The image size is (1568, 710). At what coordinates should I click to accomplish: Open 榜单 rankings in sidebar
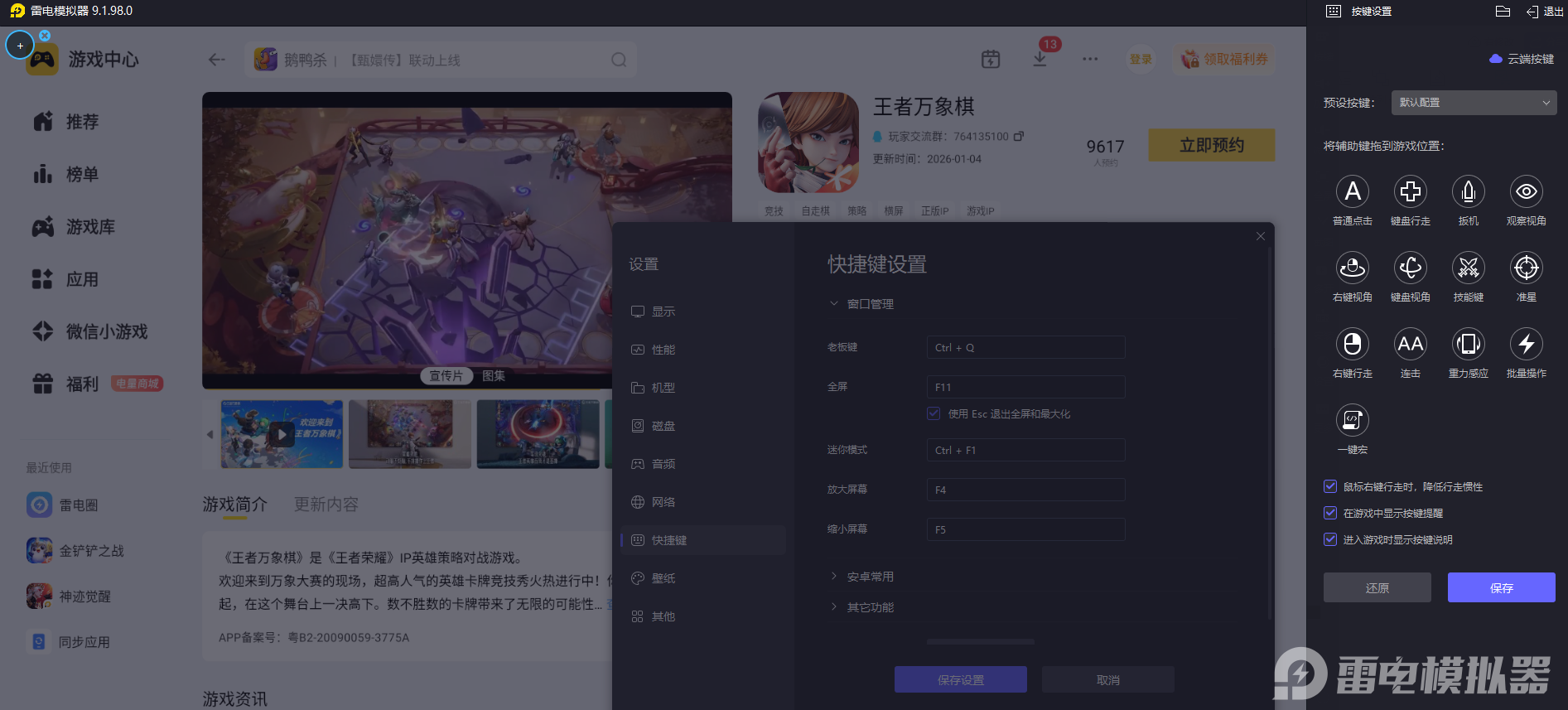(65, 174)
